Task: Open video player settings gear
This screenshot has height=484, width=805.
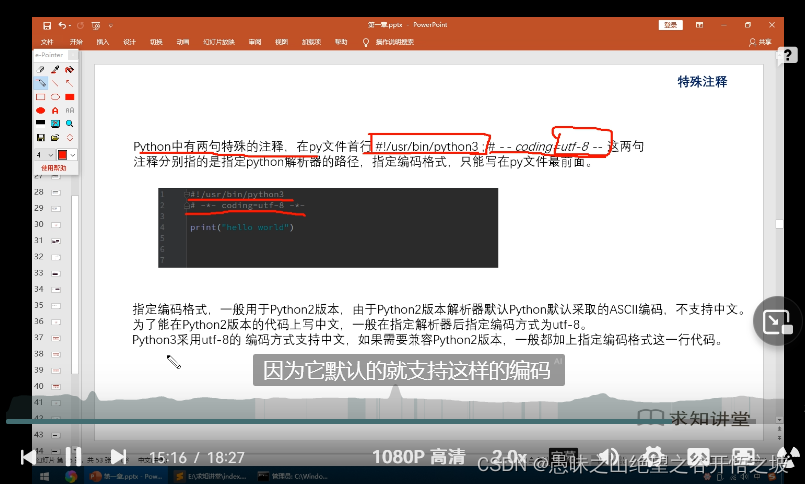Action: pos(653,456)
